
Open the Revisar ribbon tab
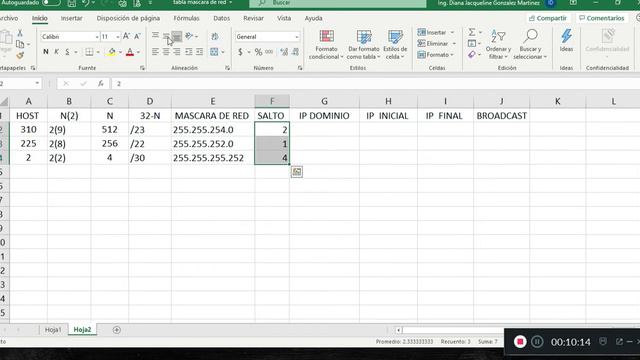(x=253, y=18)
